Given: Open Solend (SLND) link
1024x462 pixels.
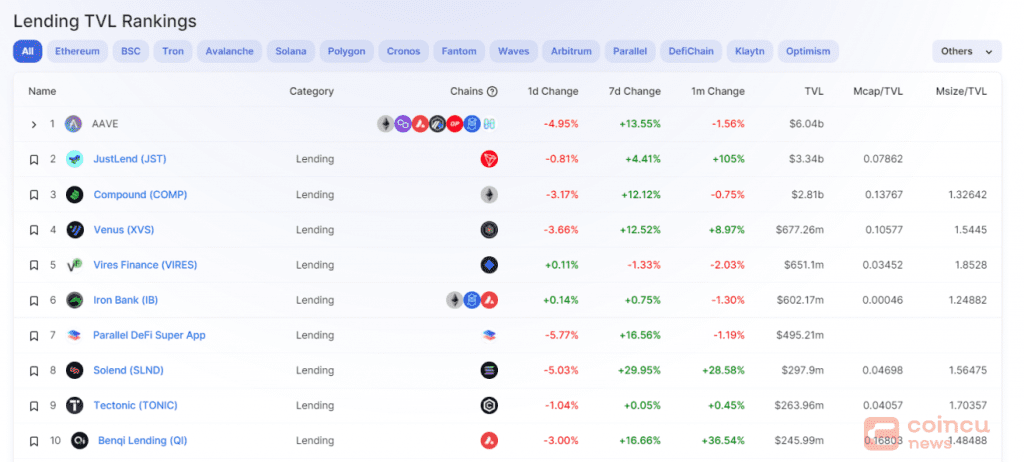Looking at the screenshot, I should 128,371.
